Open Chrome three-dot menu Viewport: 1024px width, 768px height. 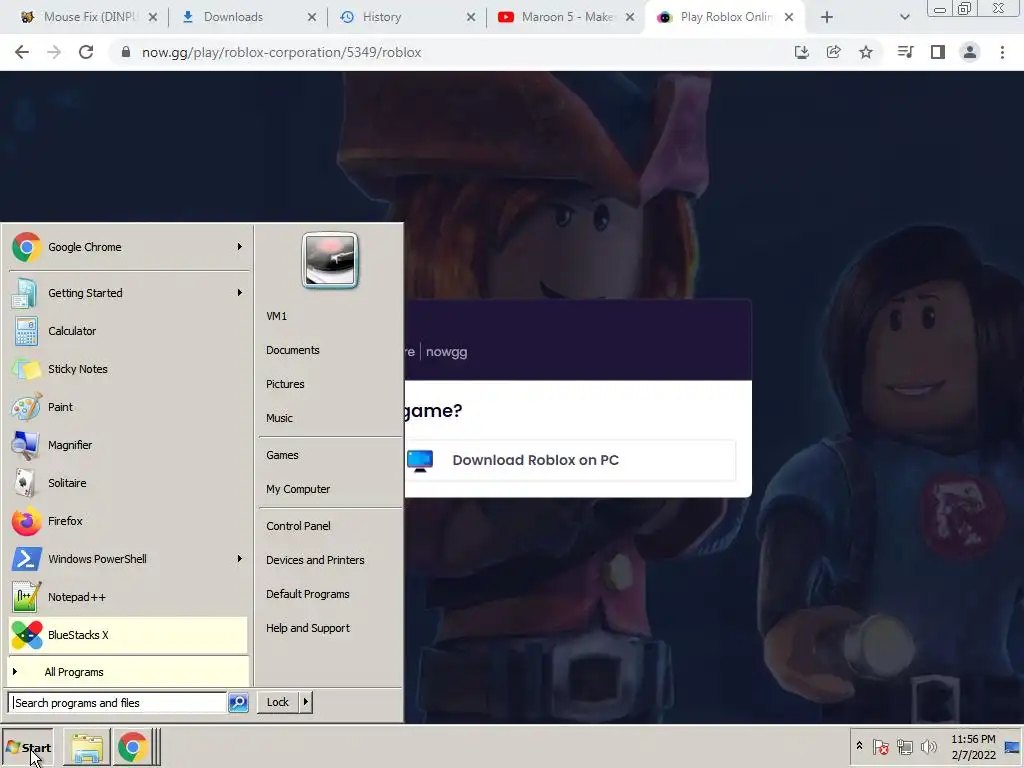click(x=1002, y=52)
